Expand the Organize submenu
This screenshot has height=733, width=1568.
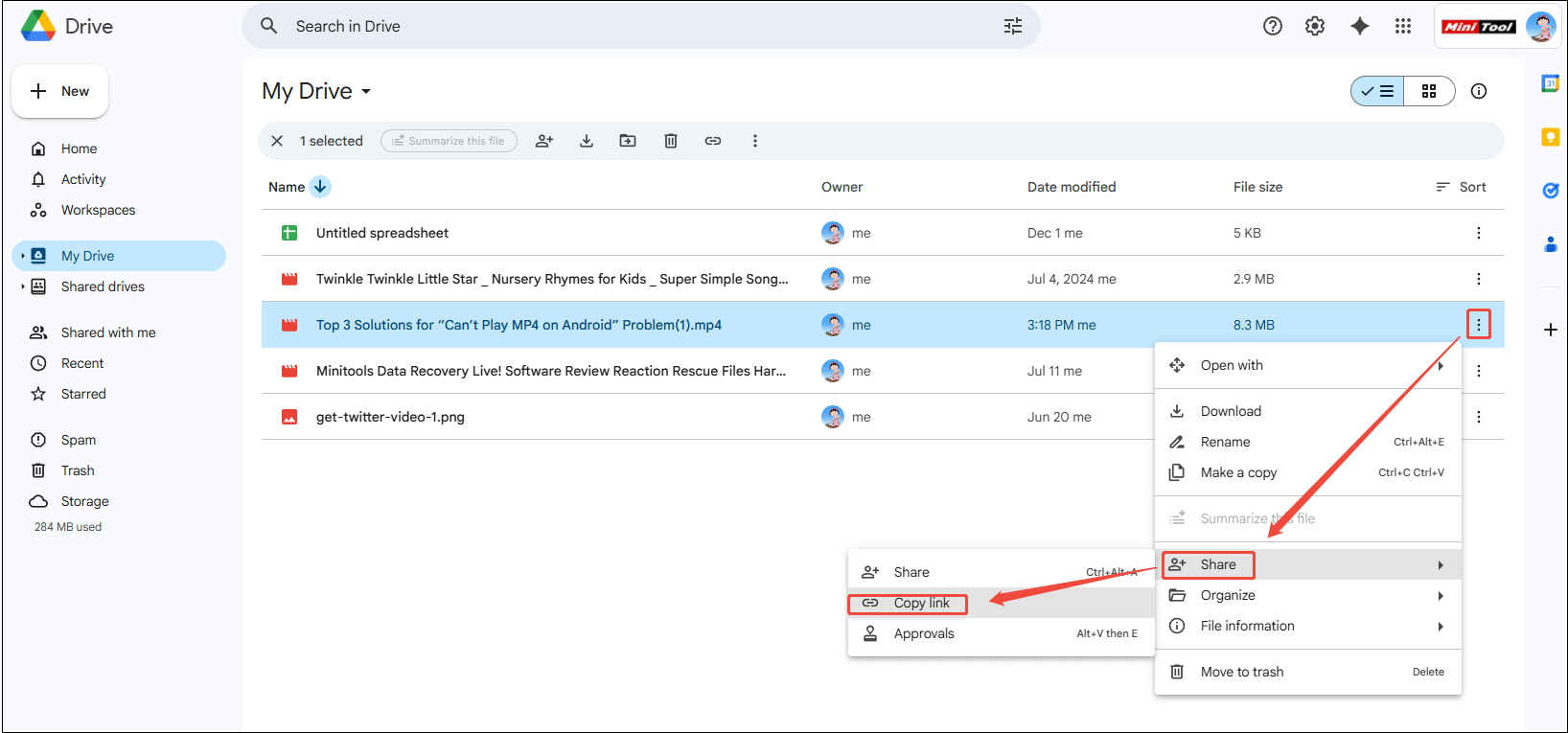1308,595
